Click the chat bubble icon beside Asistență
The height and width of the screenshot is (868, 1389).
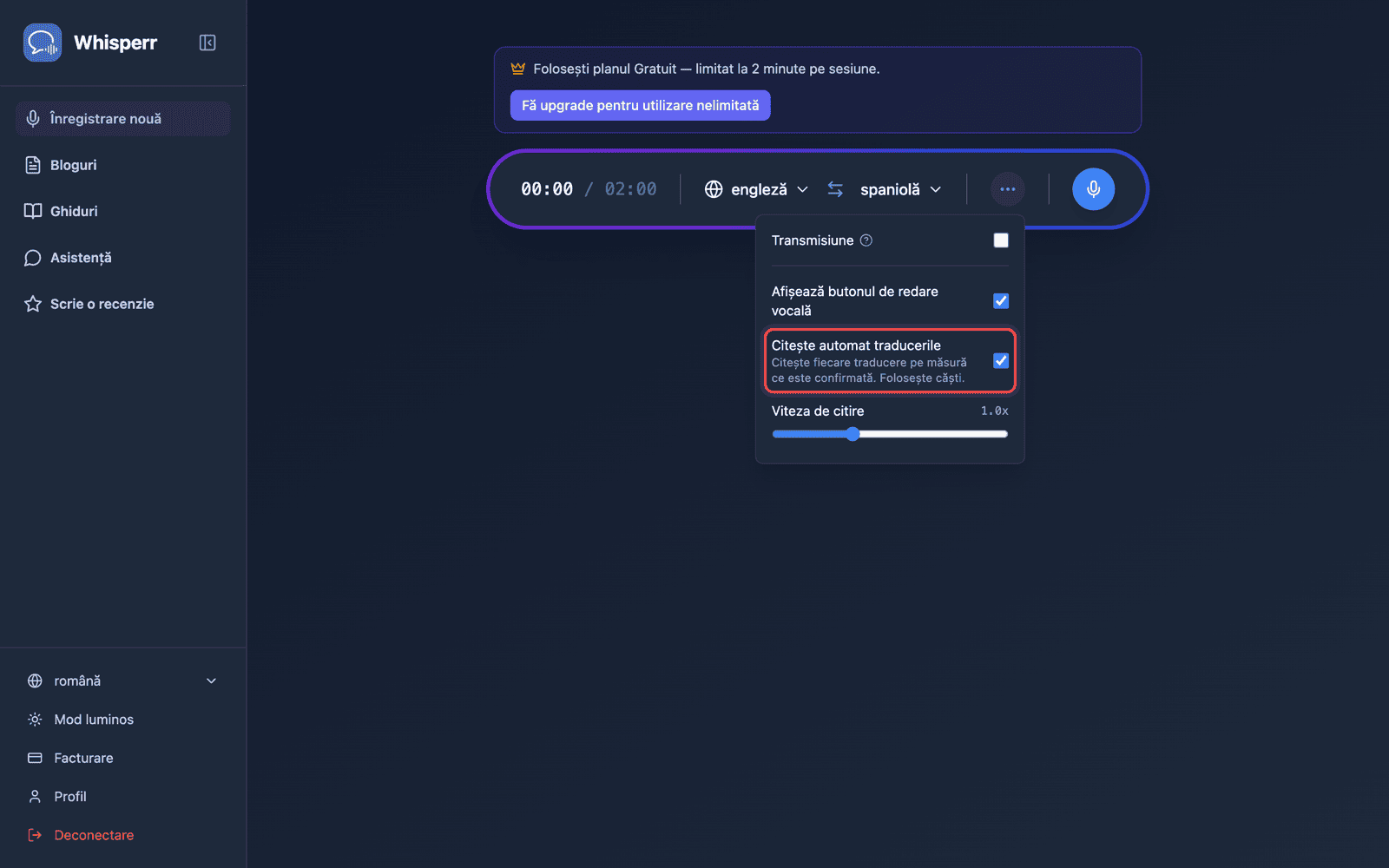point(33,258)
